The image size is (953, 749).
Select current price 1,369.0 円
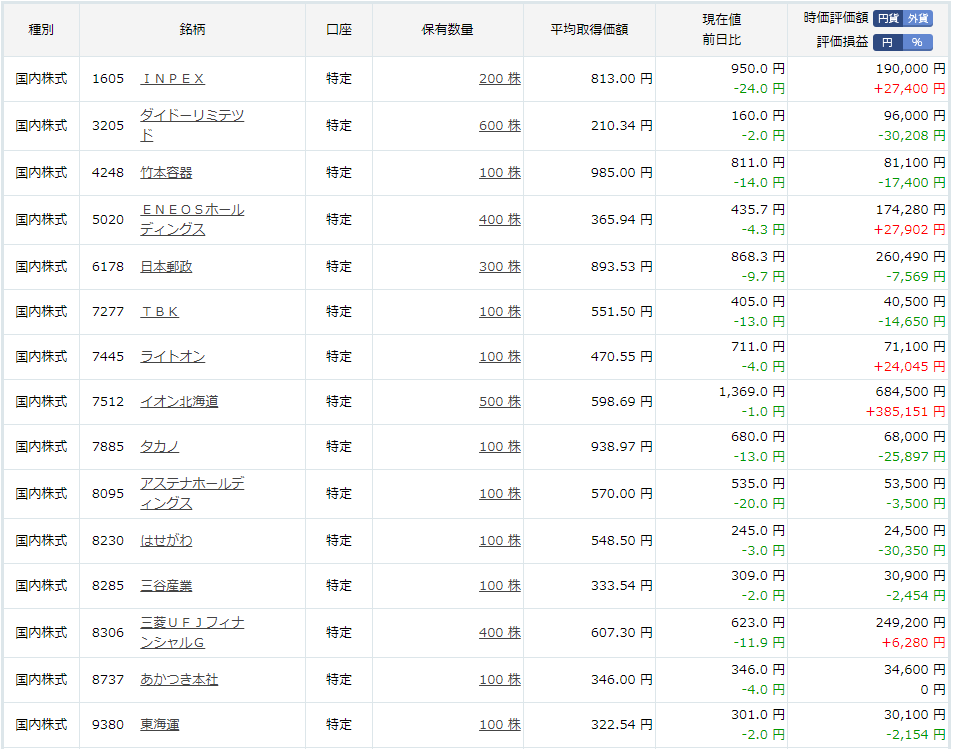(x=752, y=392)
